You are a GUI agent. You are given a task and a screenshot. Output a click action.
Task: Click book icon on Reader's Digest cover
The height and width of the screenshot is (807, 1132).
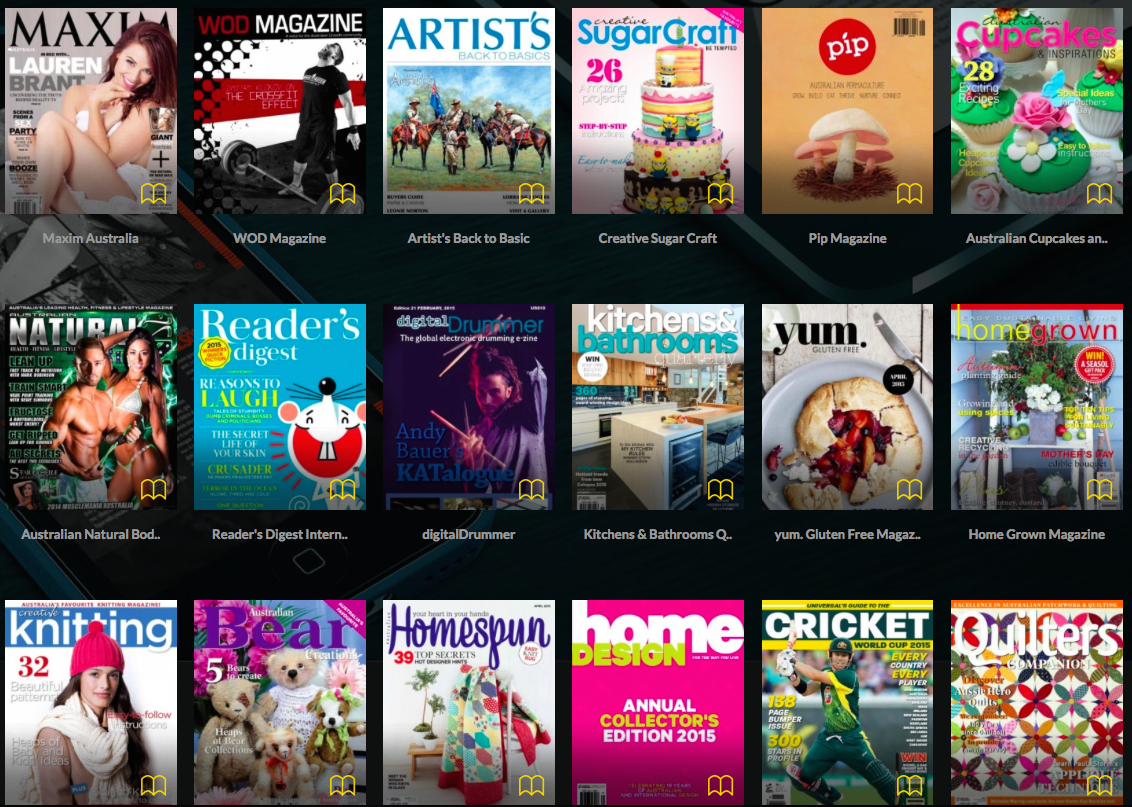[x=342, y=490]
